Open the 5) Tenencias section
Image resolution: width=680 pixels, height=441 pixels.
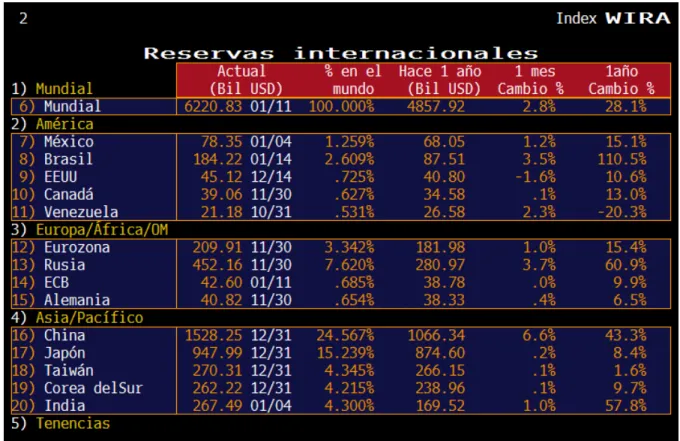point(61,423)
